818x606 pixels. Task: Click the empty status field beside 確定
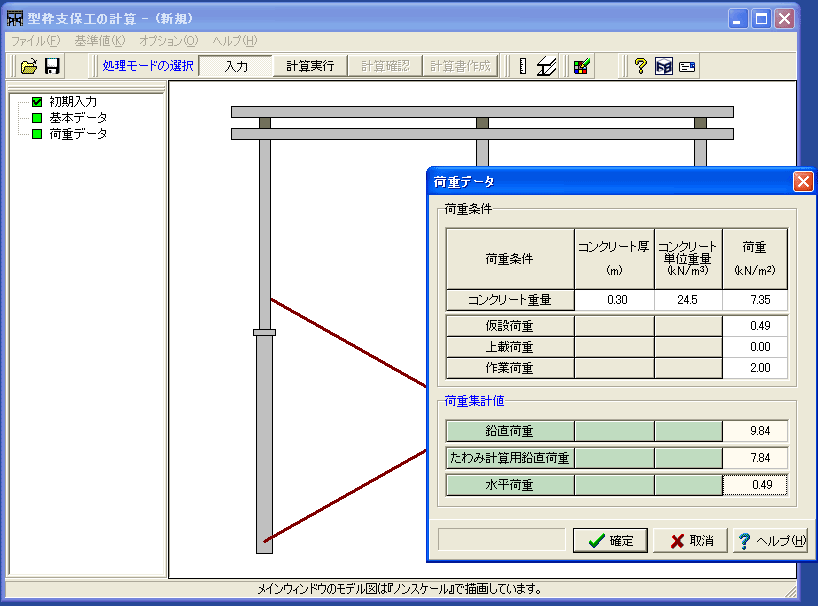point(501,540)
